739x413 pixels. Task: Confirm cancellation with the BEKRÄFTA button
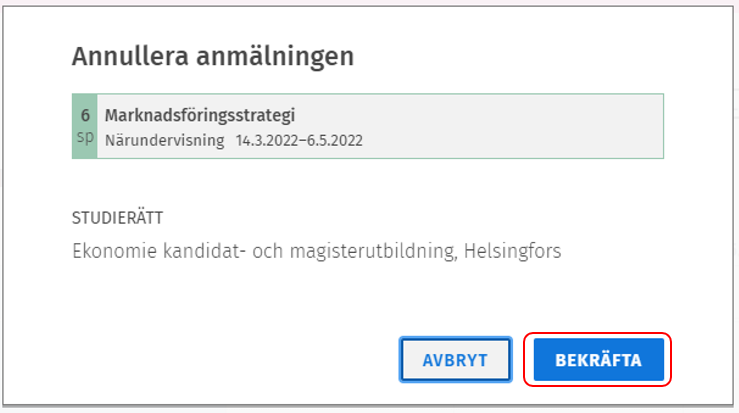(x=597, y=360)
